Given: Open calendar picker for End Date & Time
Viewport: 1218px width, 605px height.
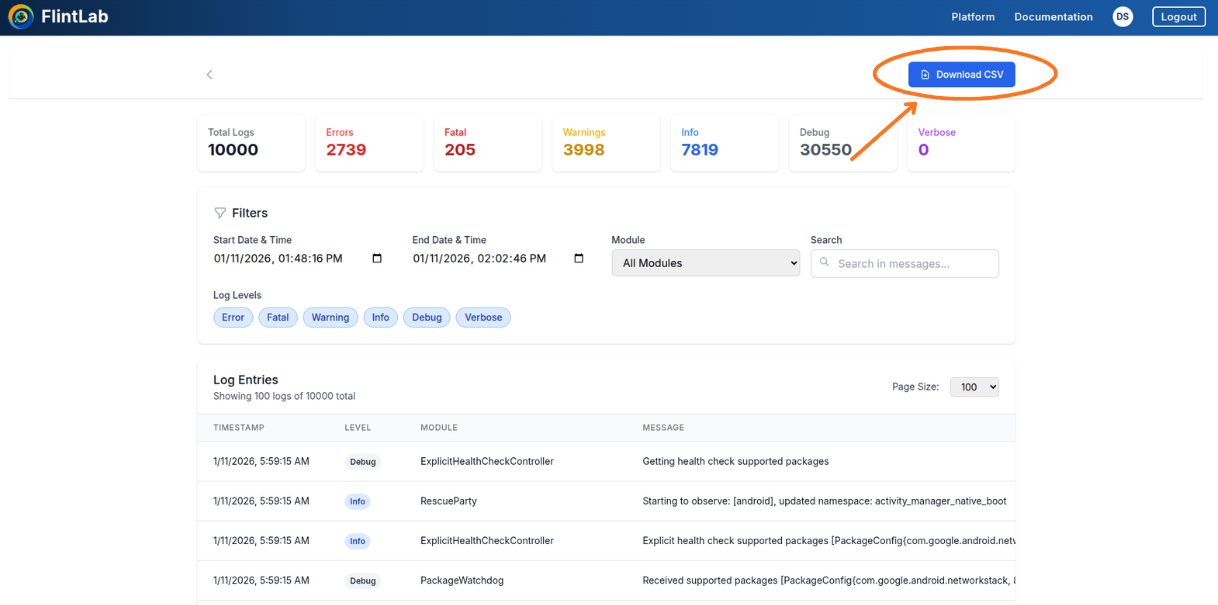Looking at the screenshot, I should [x=579, y=258].
